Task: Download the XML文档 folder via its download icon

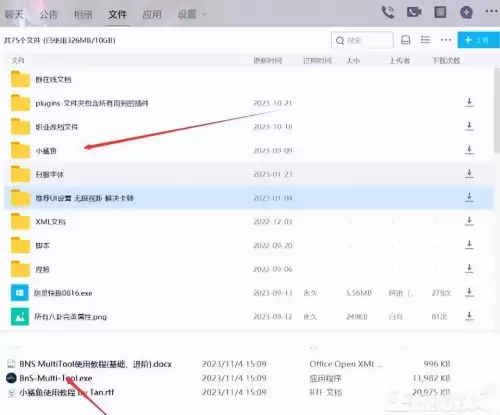Action: tap(469, 221)
